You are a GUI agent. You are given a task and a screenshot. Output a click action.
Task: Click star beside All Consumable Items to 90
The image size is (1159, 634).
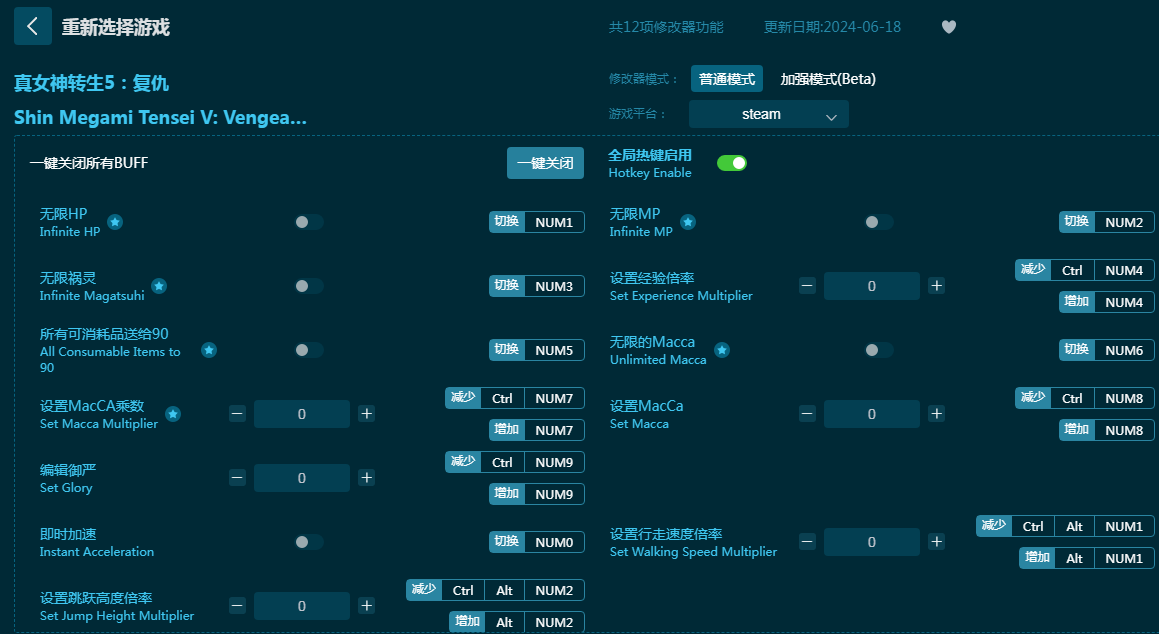[x=209, y=350]
